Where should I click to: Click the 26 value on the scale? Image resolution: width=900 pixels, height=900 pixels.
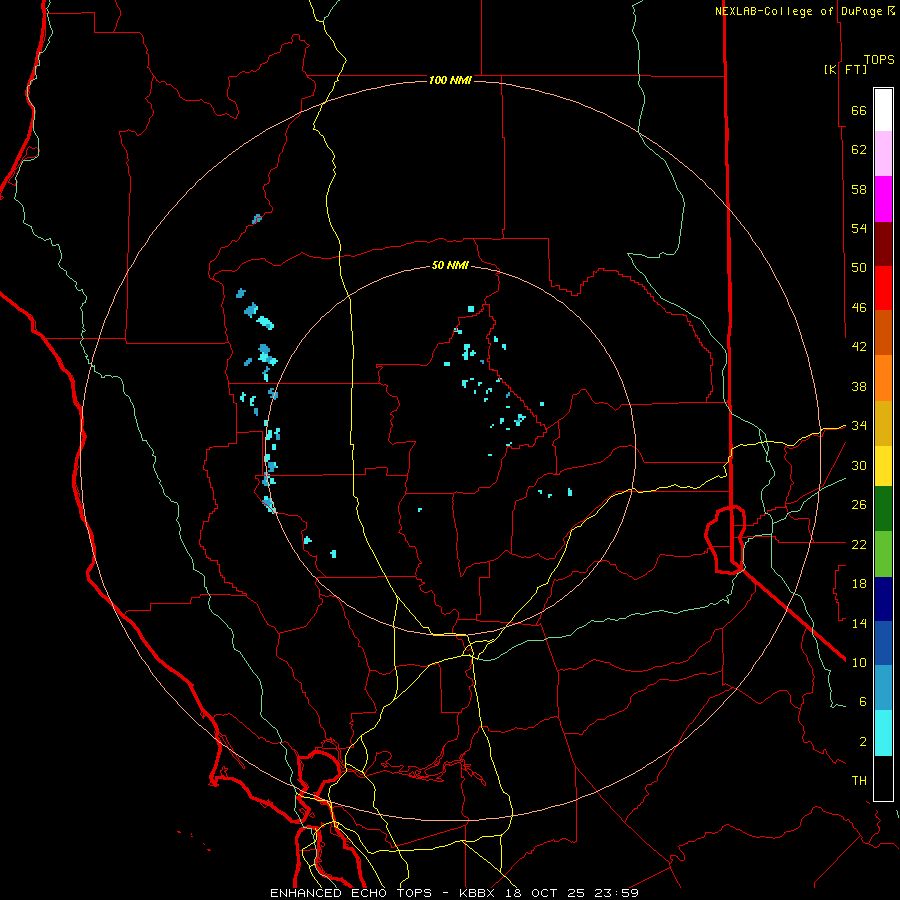pyautogui.click(x=859, y=505)
